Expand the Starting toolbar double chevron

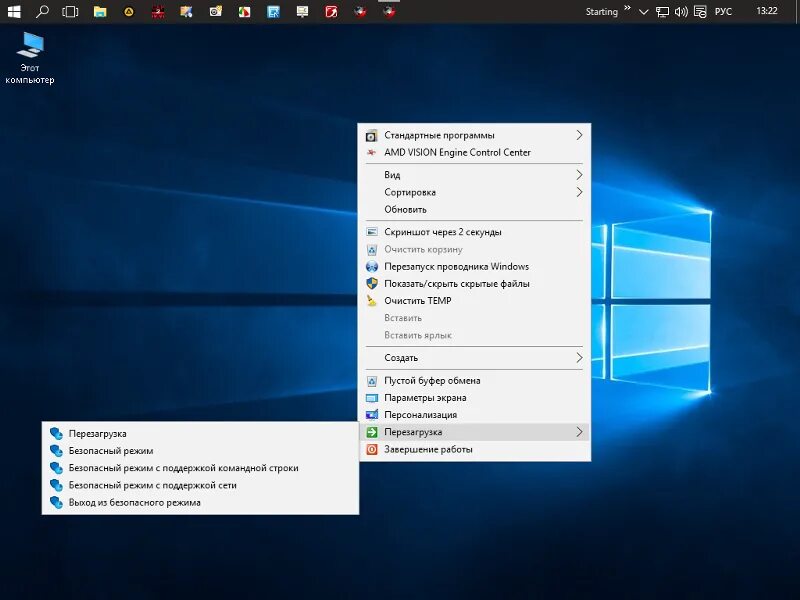pos(627,8)
